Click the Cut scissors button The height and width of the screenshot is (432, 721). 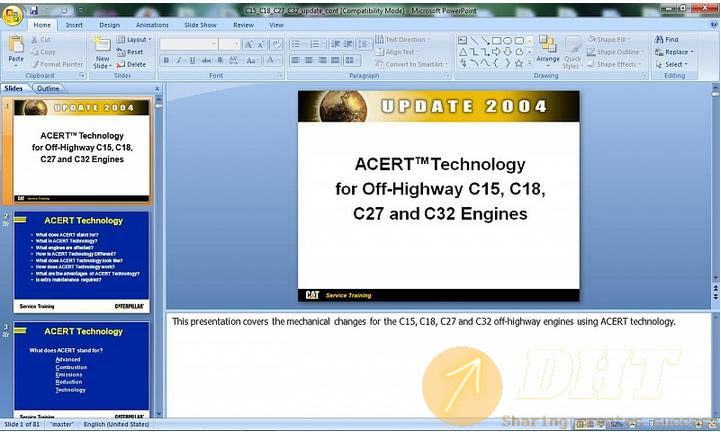41,40
